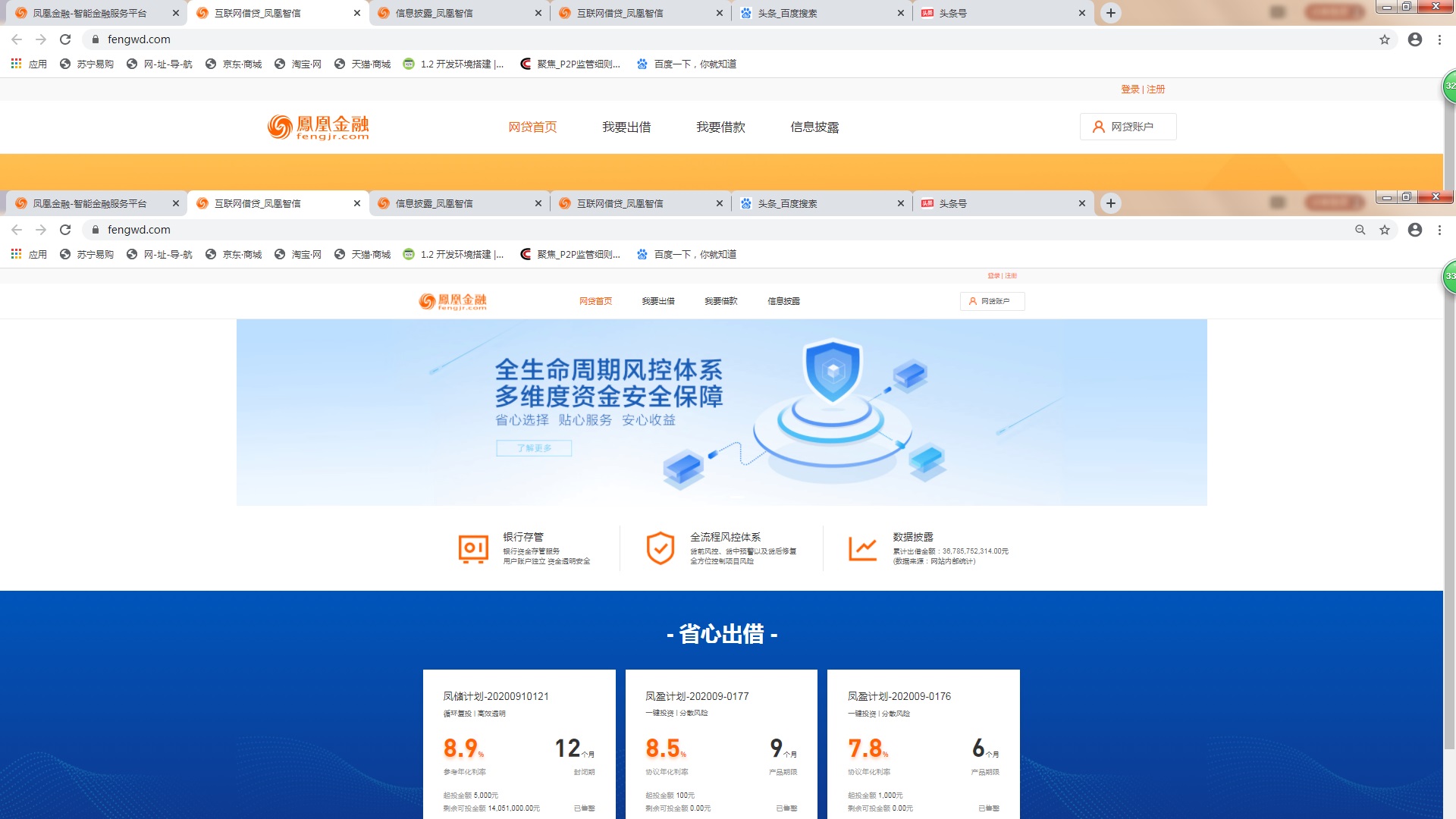
Task: Click the forward navigation arrow
Action: click(x=40, y=229)
